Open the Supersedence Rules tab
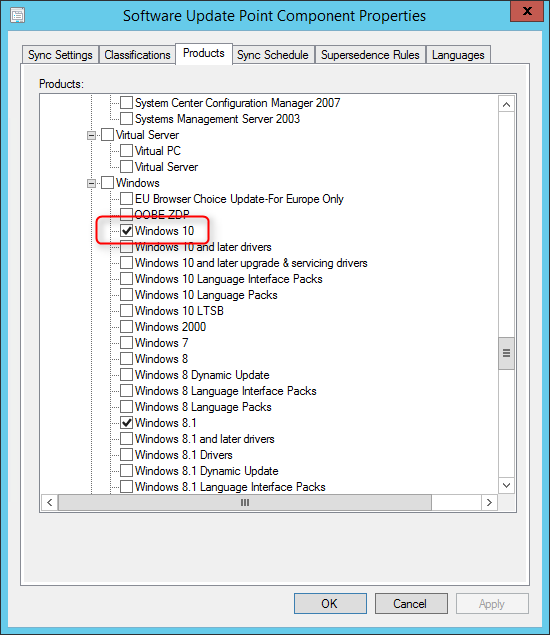 click(370, 55)
